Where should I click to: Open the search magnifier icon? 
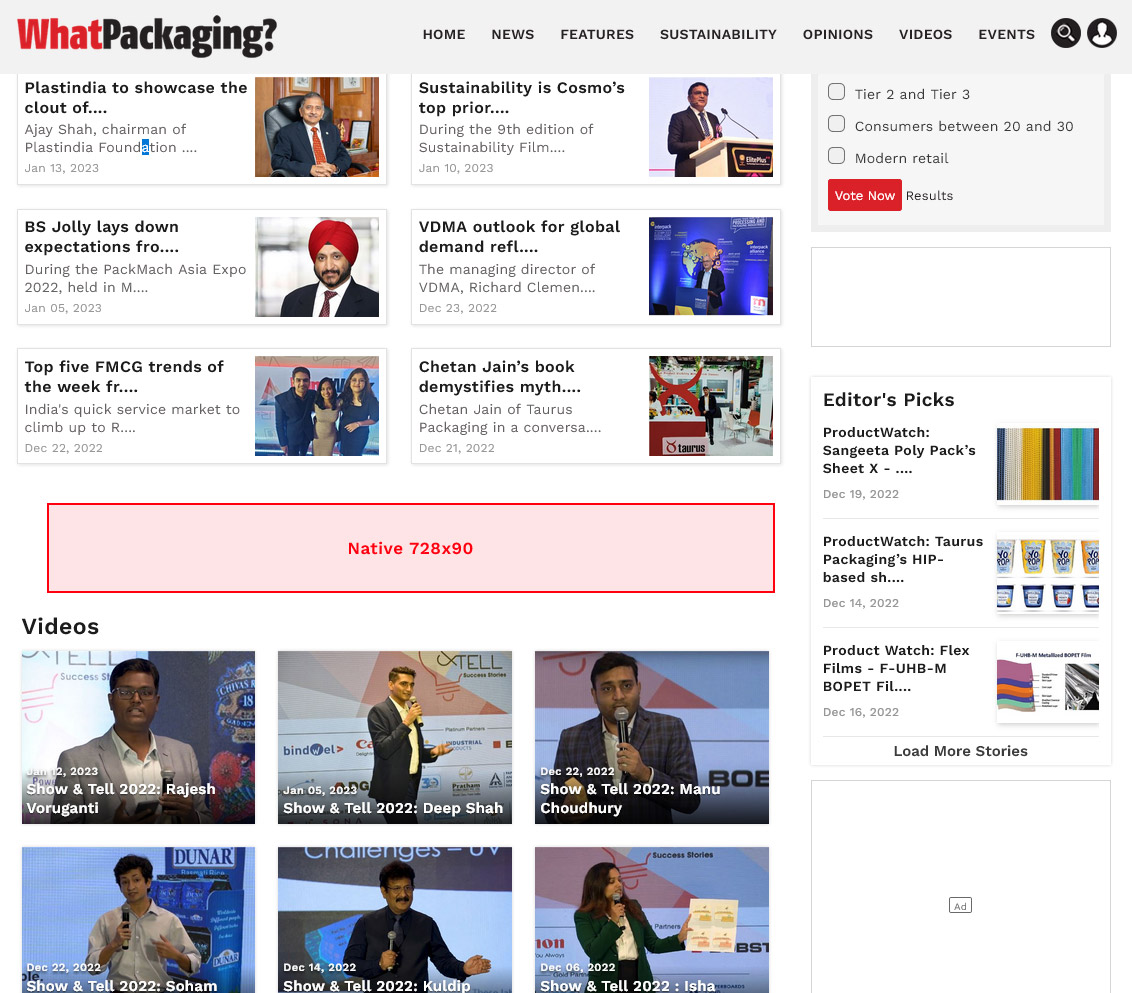1066,32
